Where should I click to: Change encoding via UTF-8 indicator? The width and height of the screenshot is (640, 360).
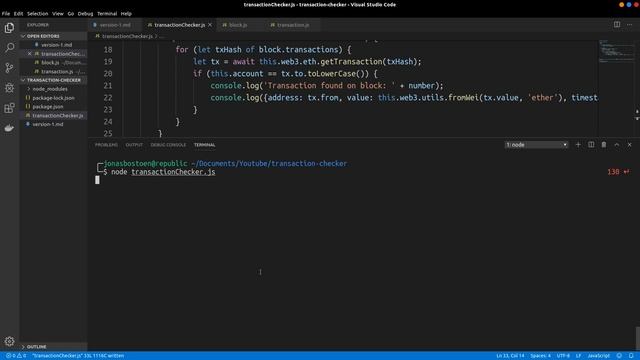pos(563,356)
